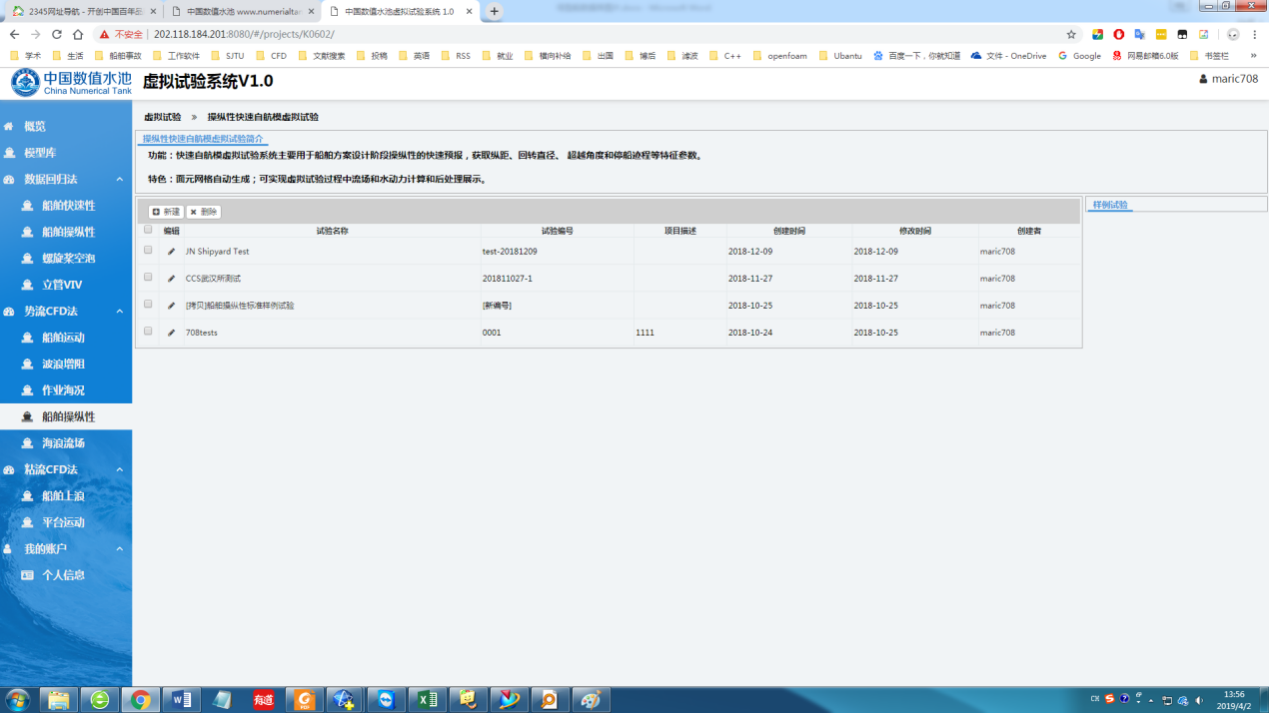Click the pencil edit icon for JN Shipyard Test
Screen dimensions: 1269x713
click(171, 252)
